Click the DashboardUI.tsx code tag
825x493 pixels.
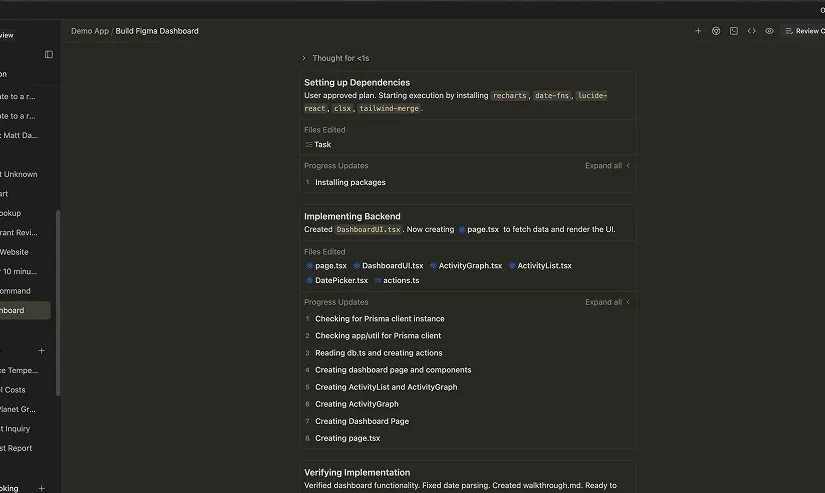[368, 229]
